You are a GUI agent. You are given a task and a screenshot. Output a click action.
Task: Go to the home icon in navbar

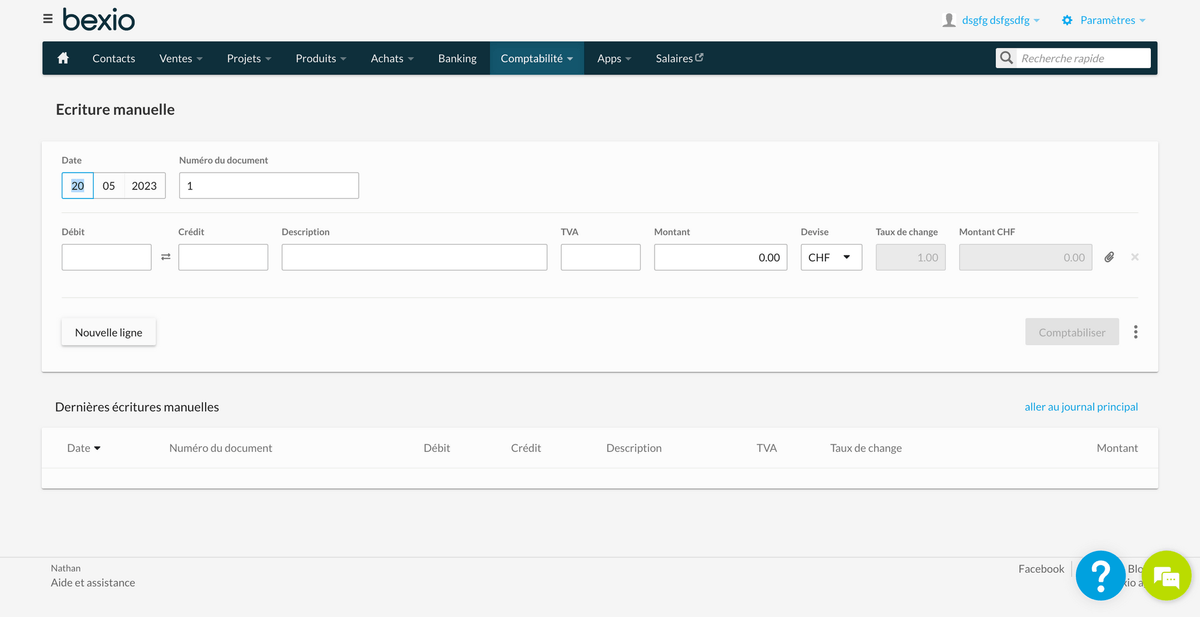[63, 58]
